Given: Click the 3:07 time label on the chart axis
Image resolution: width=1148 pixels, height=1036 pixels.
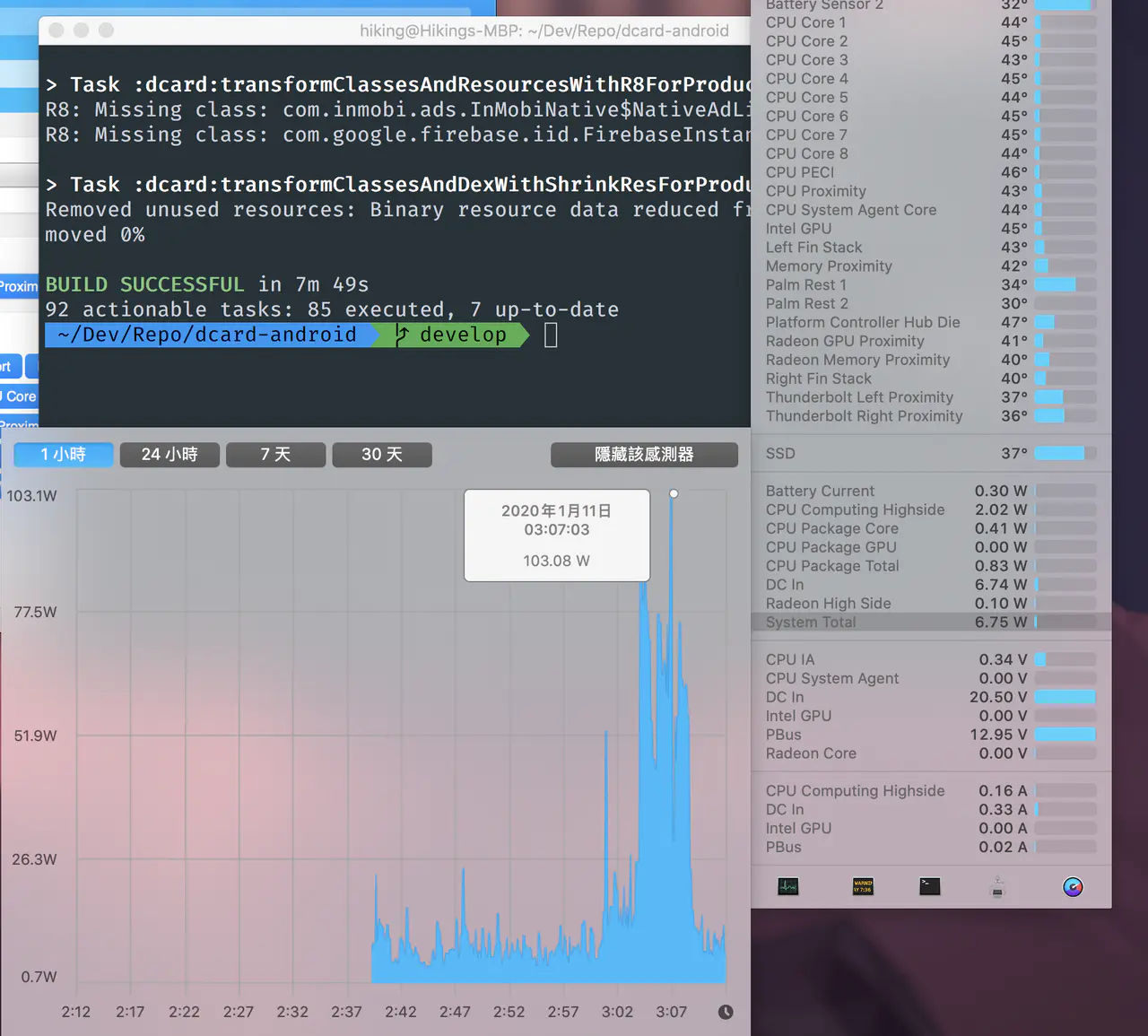Looking at the screenshot, I should point(672,1012).
